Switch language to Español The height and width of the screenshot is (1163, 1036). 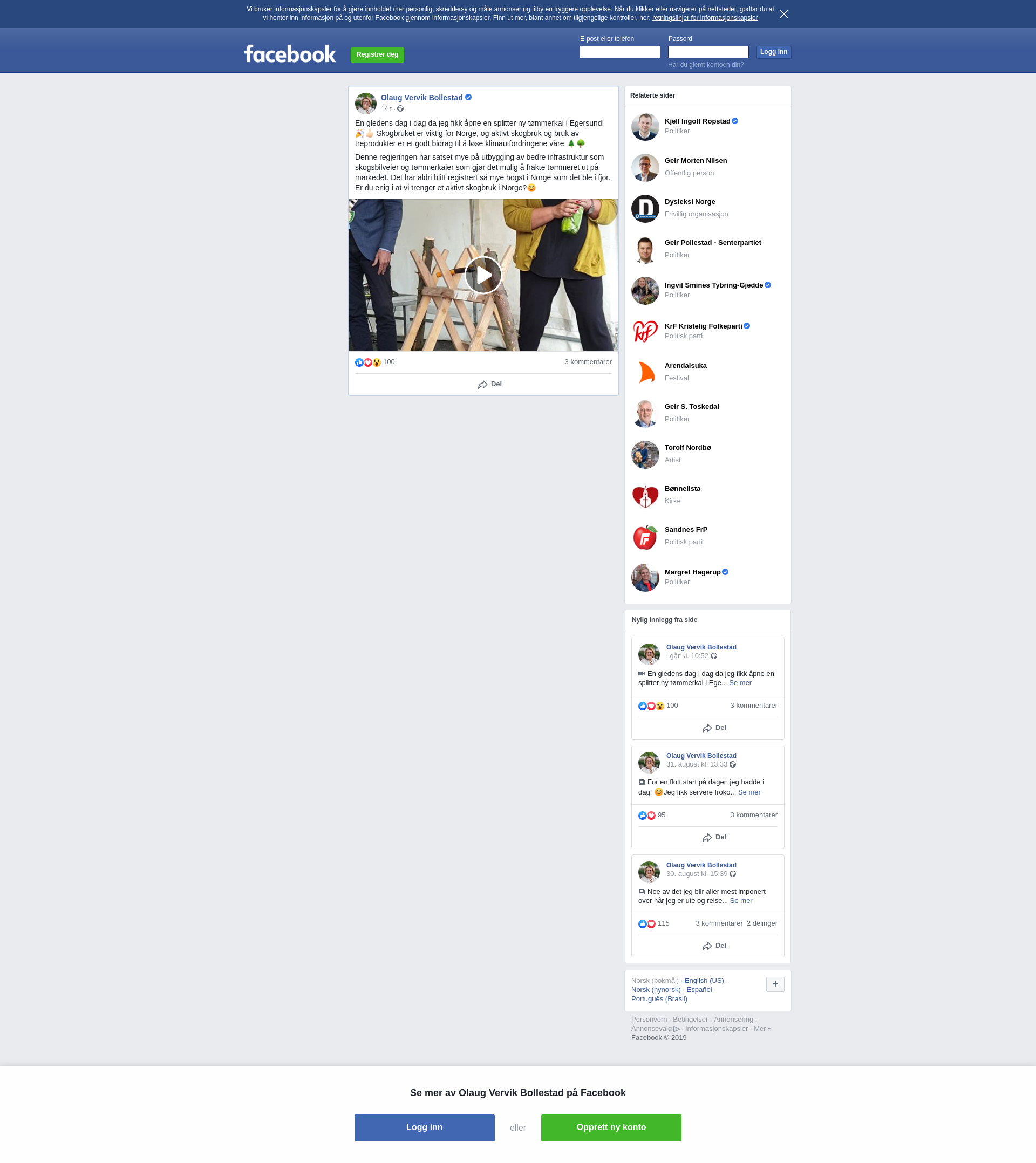699,990
